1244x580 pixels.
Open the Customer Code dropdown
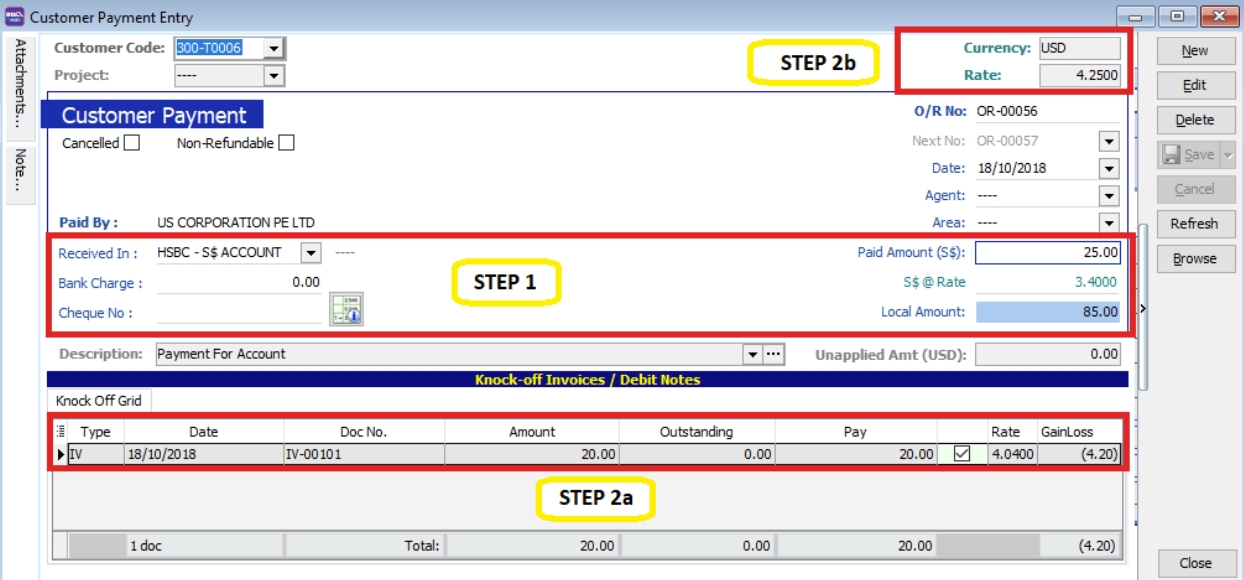274,48
